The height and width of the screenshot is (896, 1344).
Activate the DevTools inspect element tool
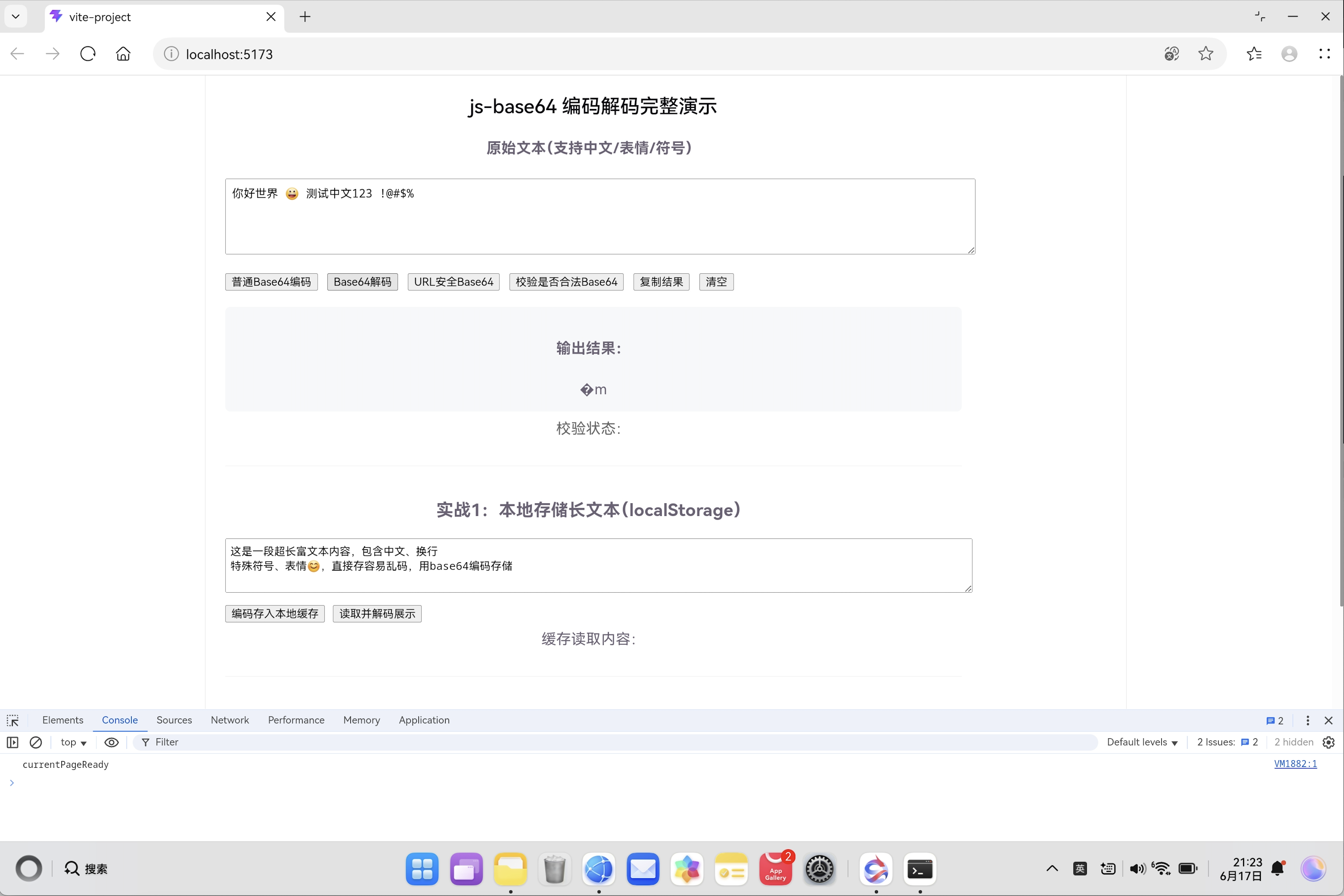[x=13, y=721]
